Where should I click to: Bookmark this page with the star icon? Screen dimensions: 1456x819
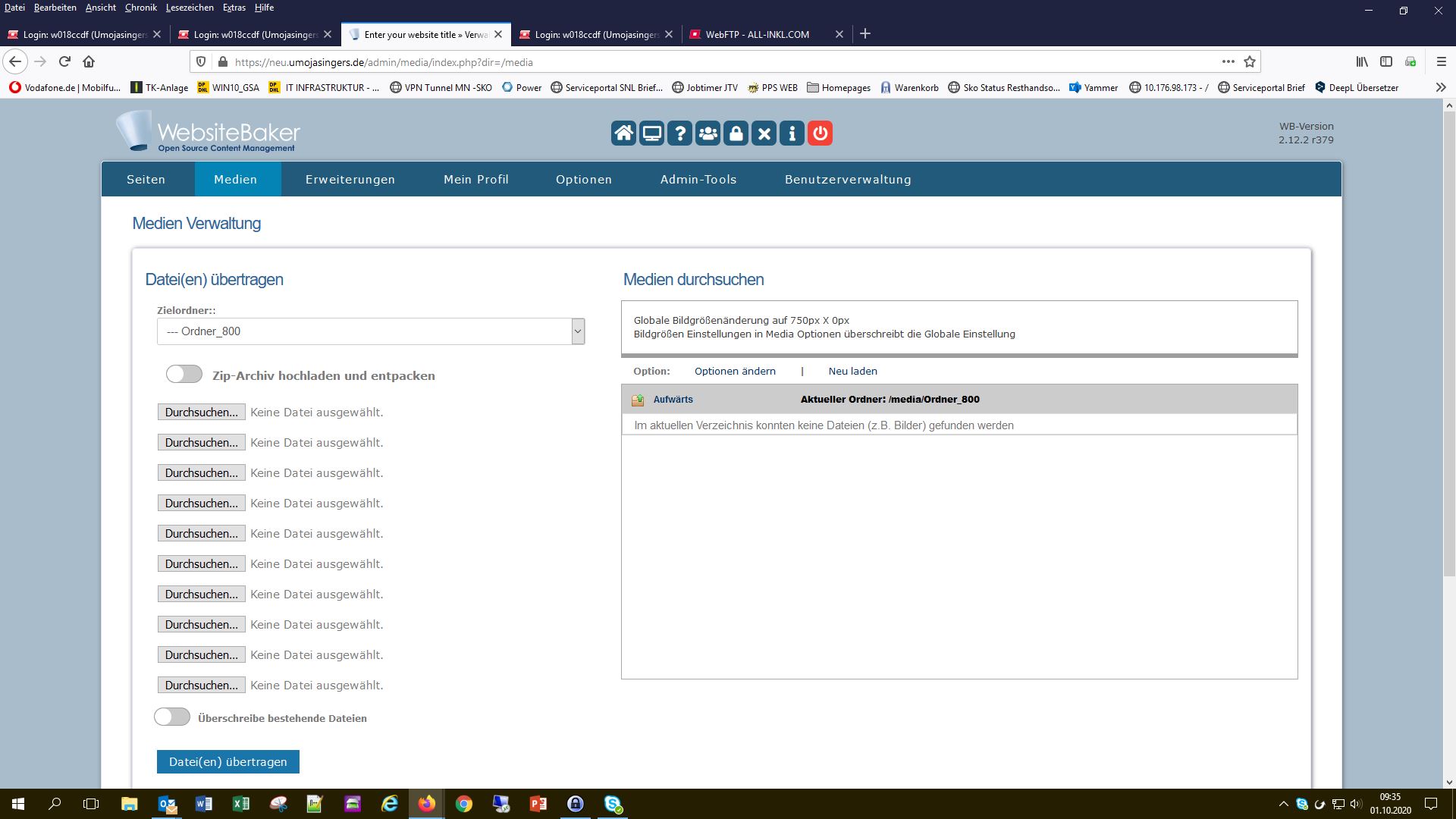(1250, 61)
